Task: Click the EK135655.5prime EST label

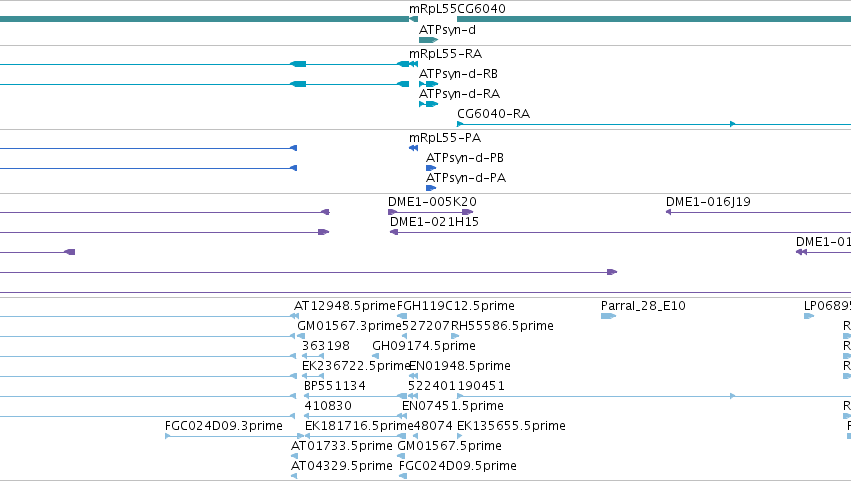Action: coord(511,426)
